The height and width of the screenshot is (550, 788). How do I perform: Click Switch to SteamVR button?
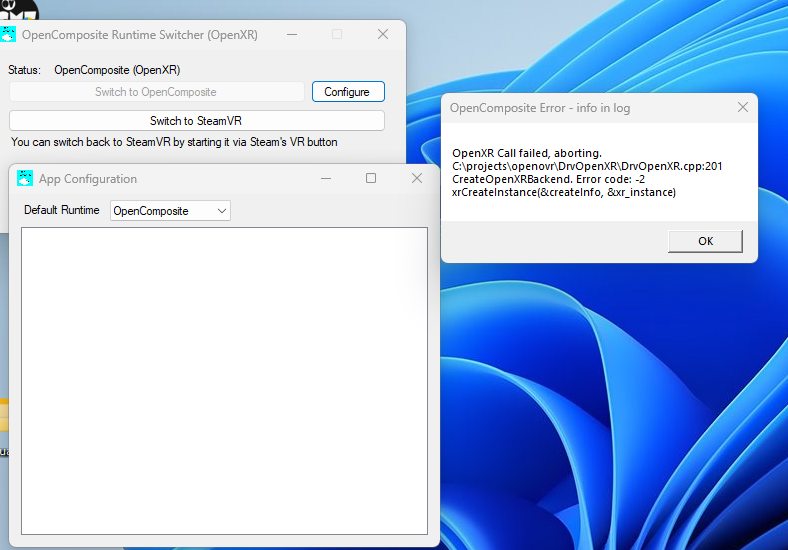click(196, 121)
